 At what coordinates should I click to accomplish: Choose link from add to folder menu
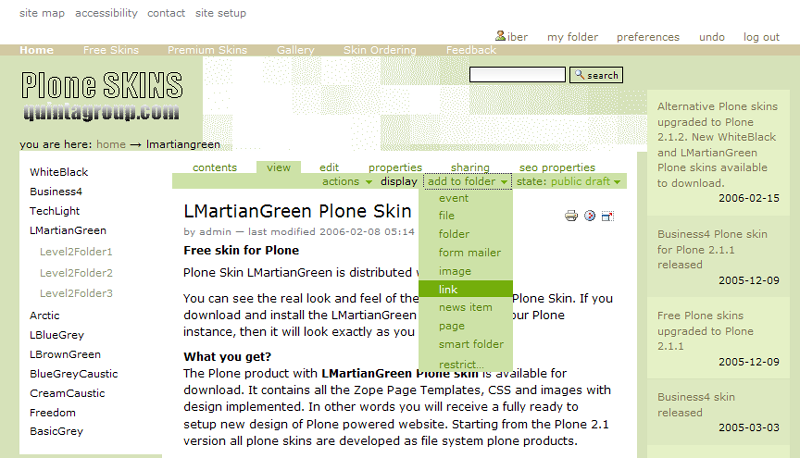pos(448,289)
